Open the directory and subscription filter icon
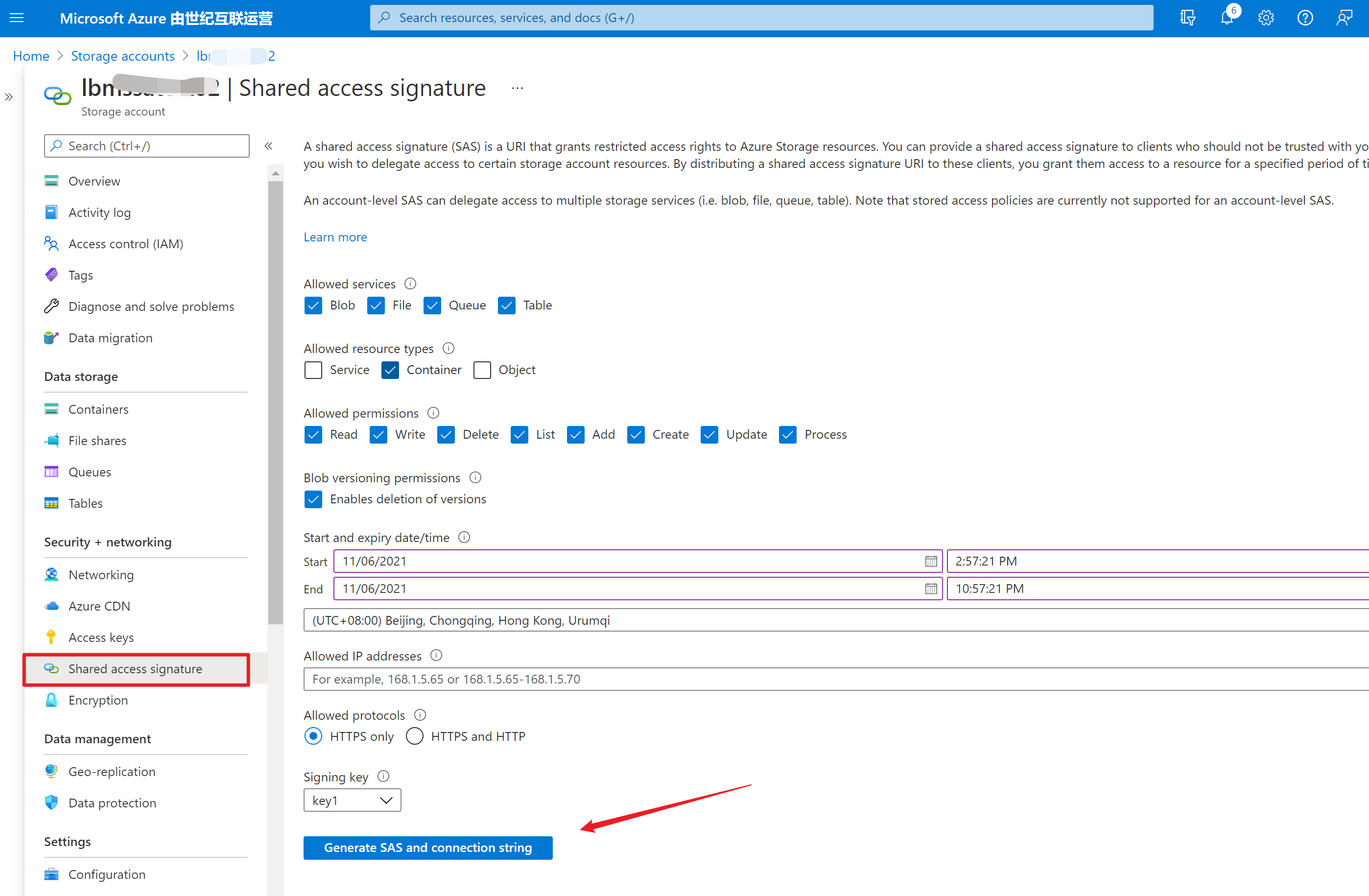 click(1187, 18)
